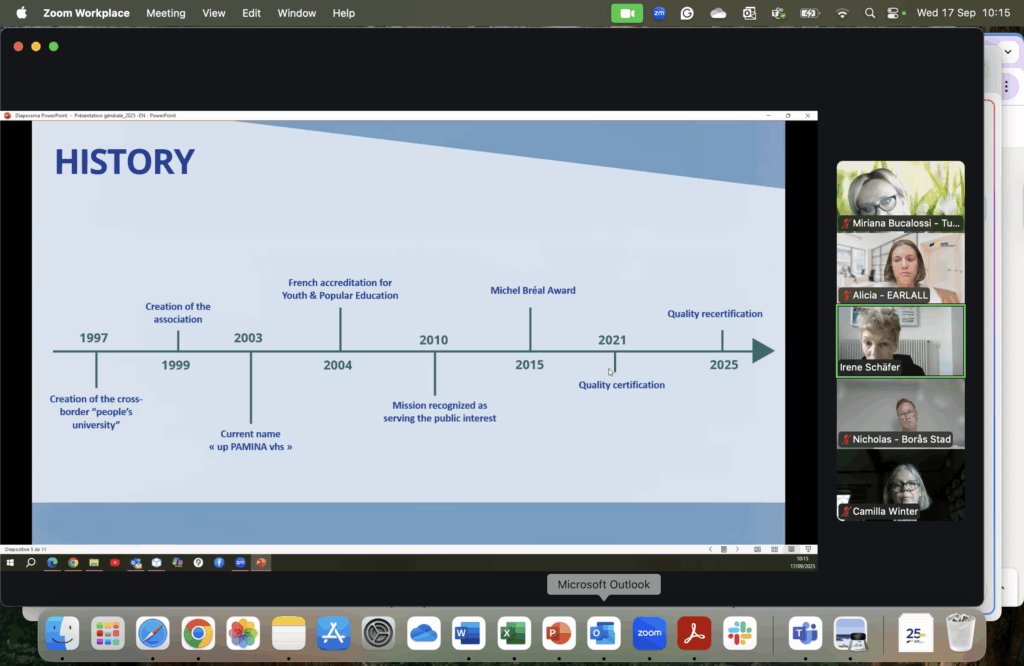This screenshot has height=666, width=1024.
Task: Open Notes from the Dock
Action: [288, 633]
